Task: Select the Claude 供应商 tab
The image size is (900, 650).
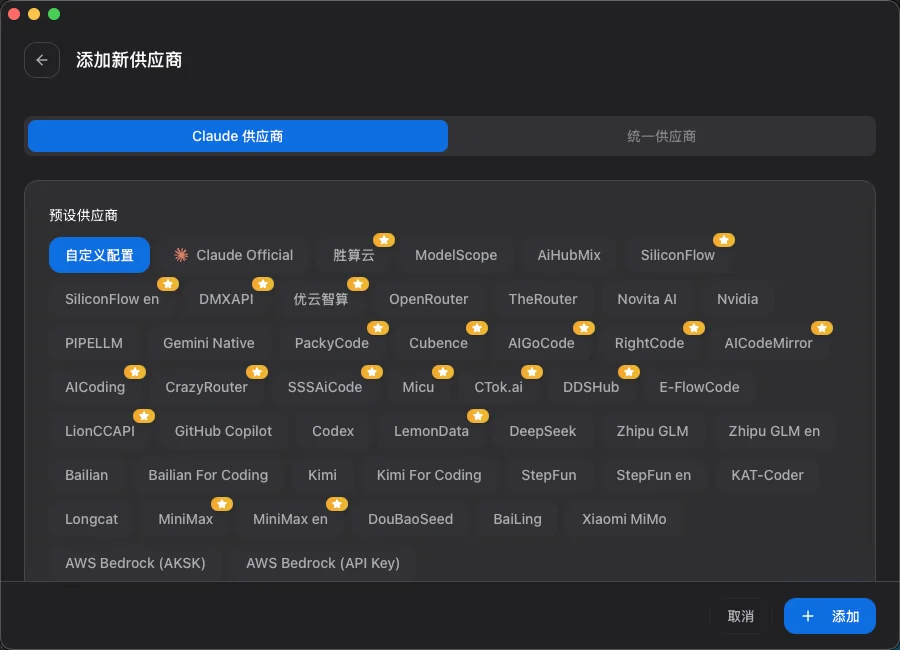Action: [237, 136]
